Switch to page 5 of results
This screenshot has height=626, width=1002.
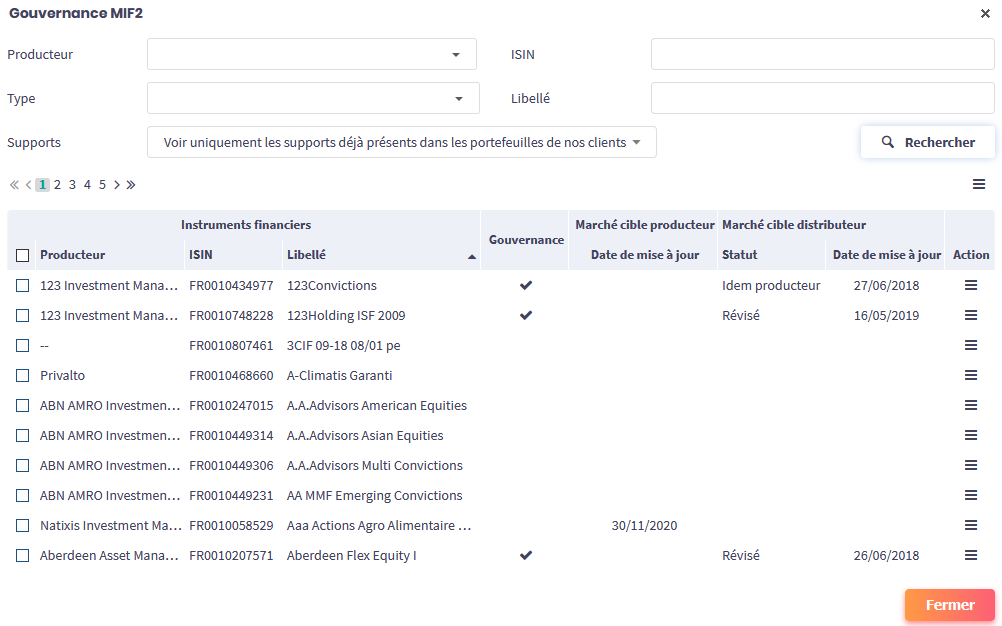pyautogui.click(x=102, y=185)
